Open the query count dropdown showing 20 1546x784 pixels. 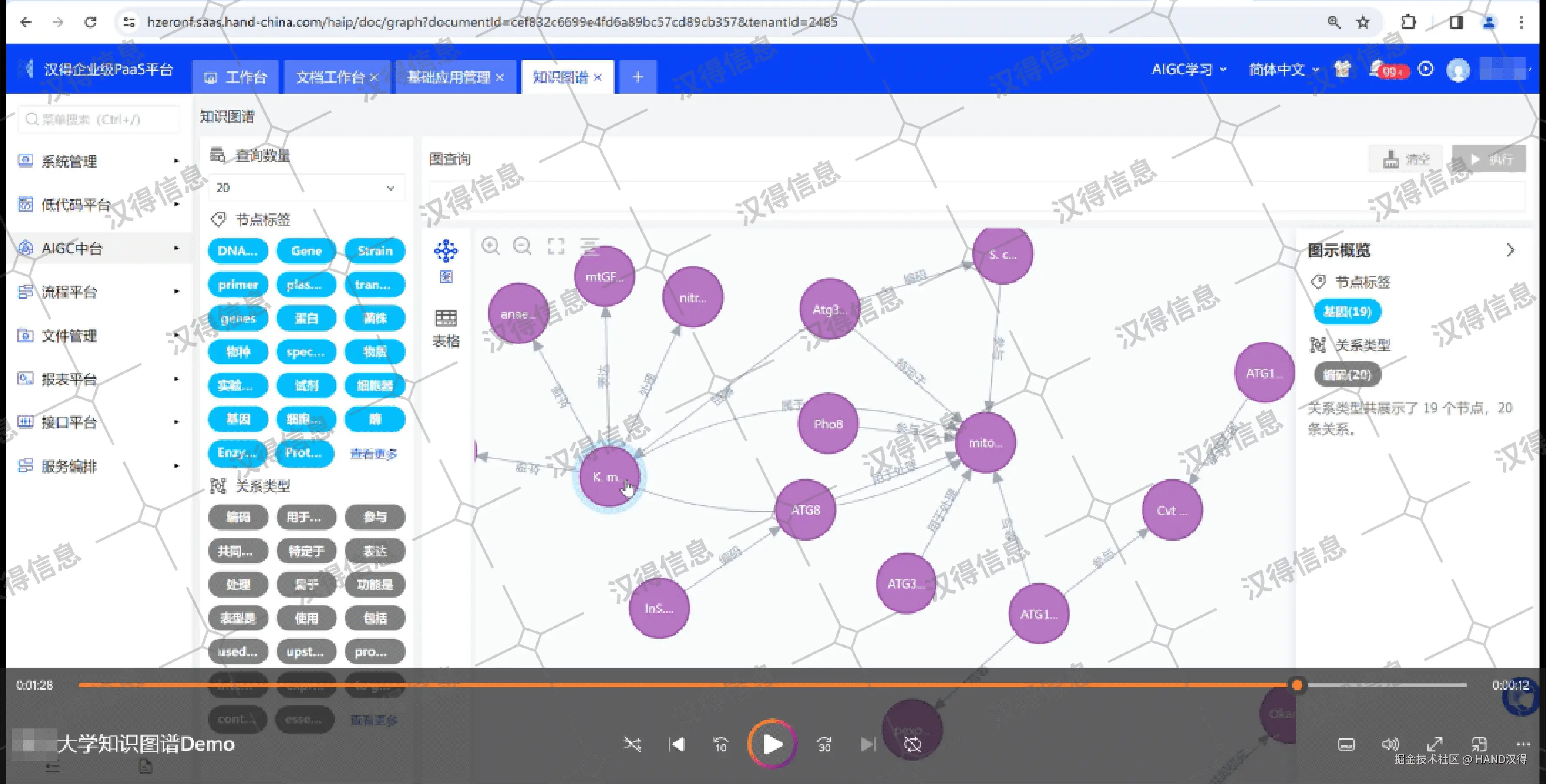[x=306, y=188]
